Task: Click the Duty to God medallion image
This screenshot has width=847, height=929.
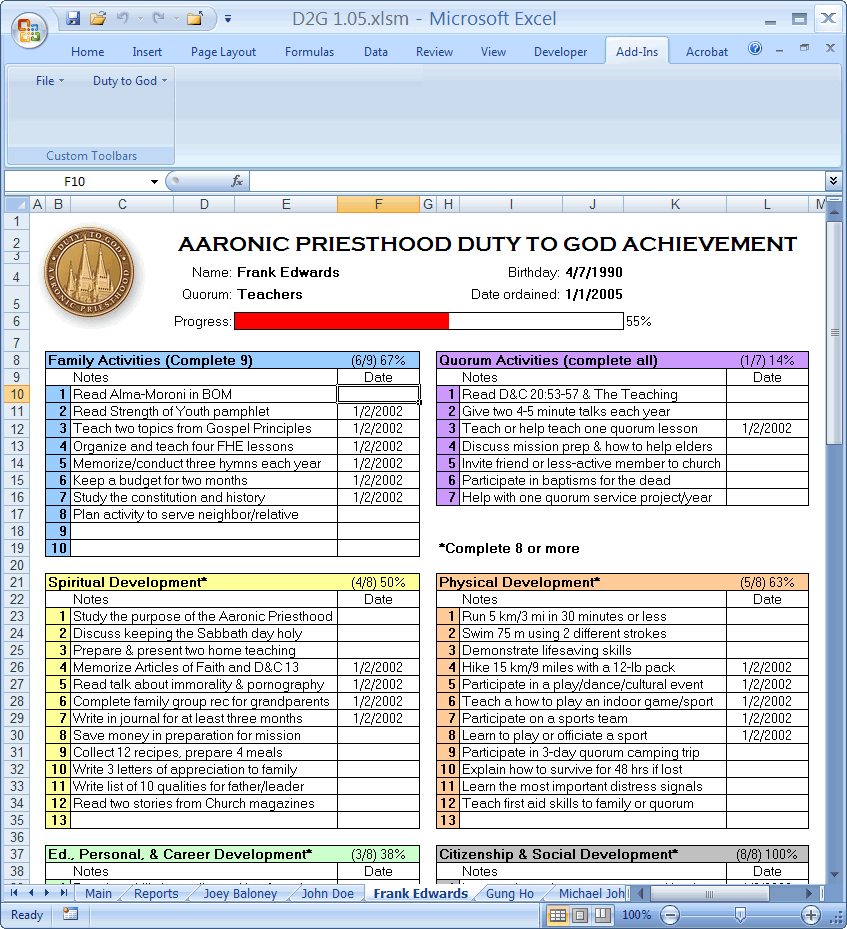Action: pos(89,273)
